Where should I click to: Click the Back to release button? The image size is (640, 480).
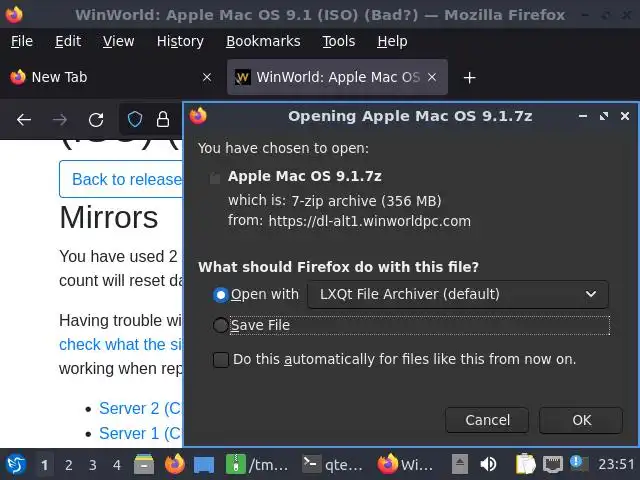click(121, 179)
